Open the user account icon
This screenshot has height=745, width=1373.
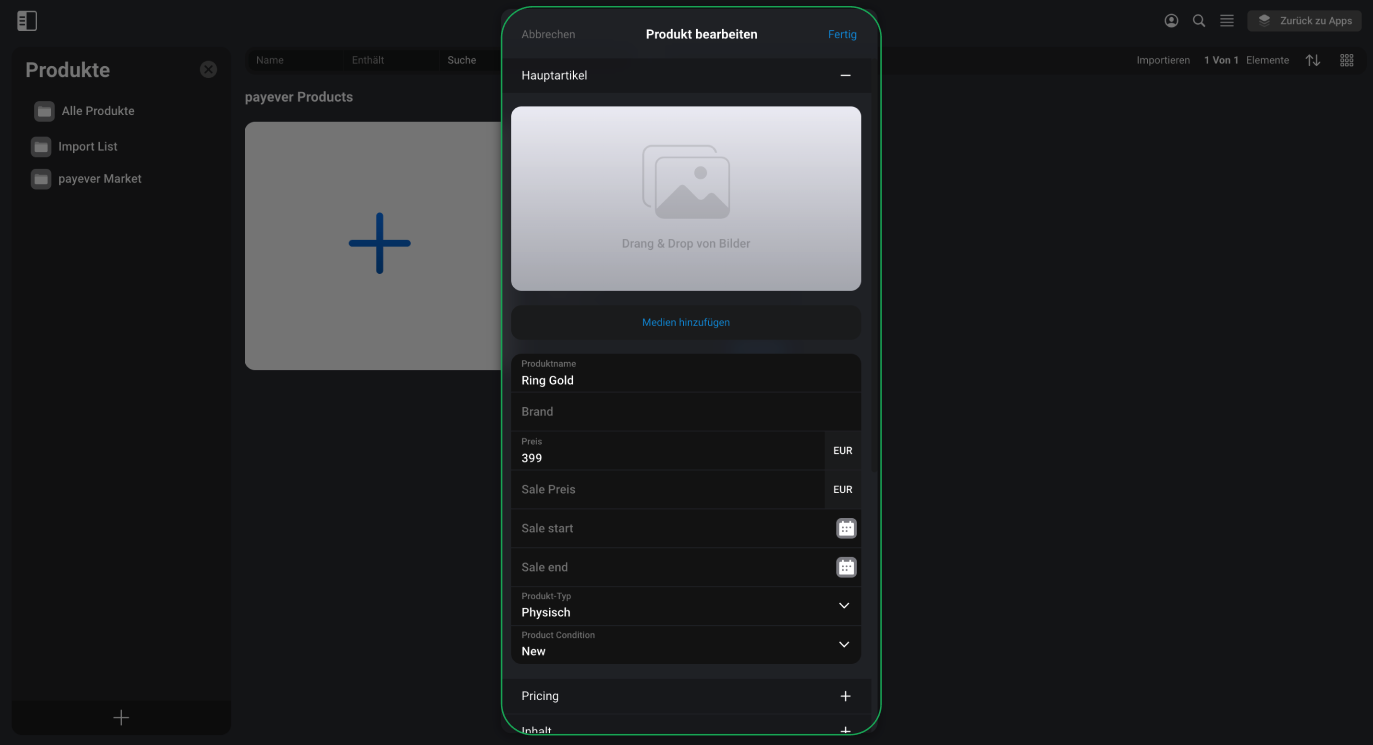click(1171, 21)
